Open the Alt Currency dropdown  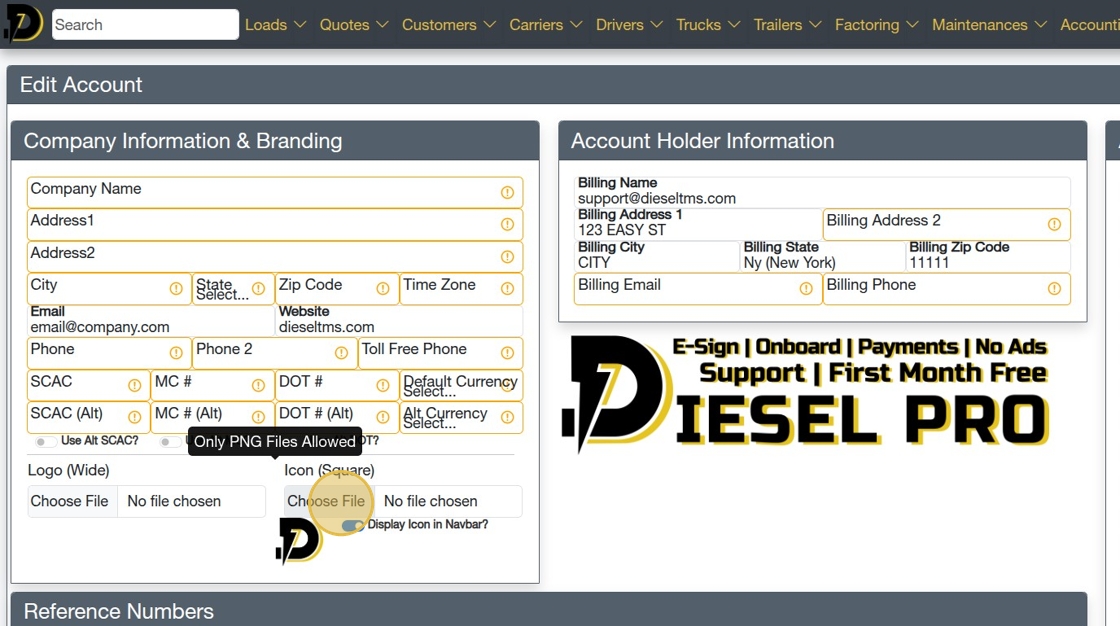tap(461, 417)
